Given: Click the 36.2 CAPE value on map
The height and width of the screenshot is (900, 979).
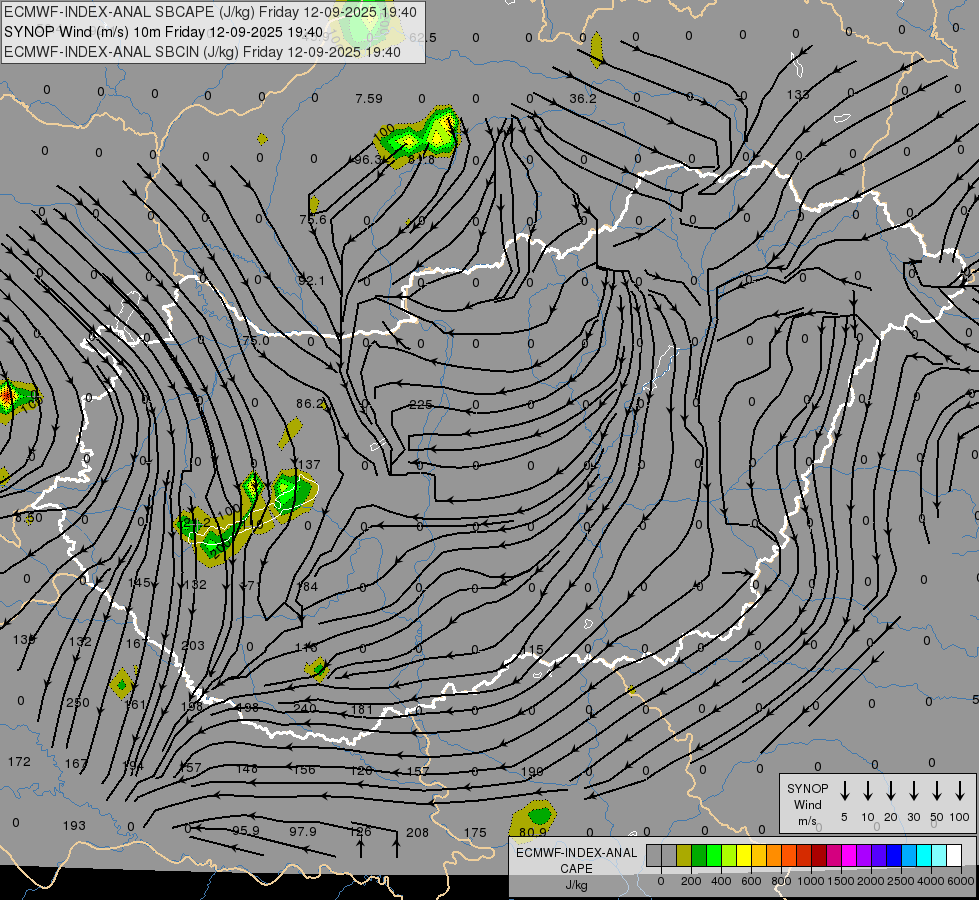Looking at the screenshot, I should tap(583, 99).
